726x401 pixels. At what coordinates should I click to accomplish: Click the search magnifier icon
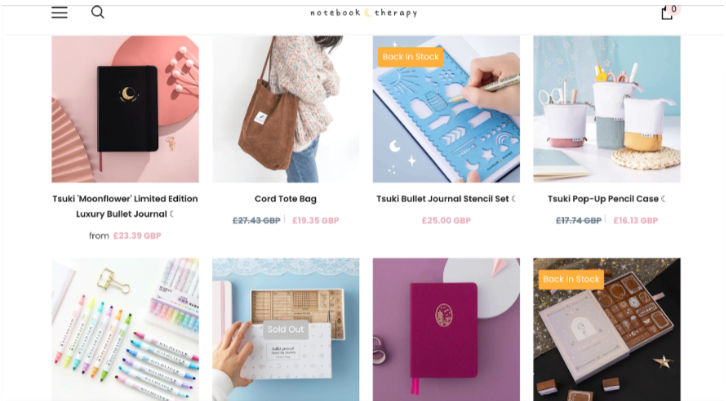(x=97, y=12)
